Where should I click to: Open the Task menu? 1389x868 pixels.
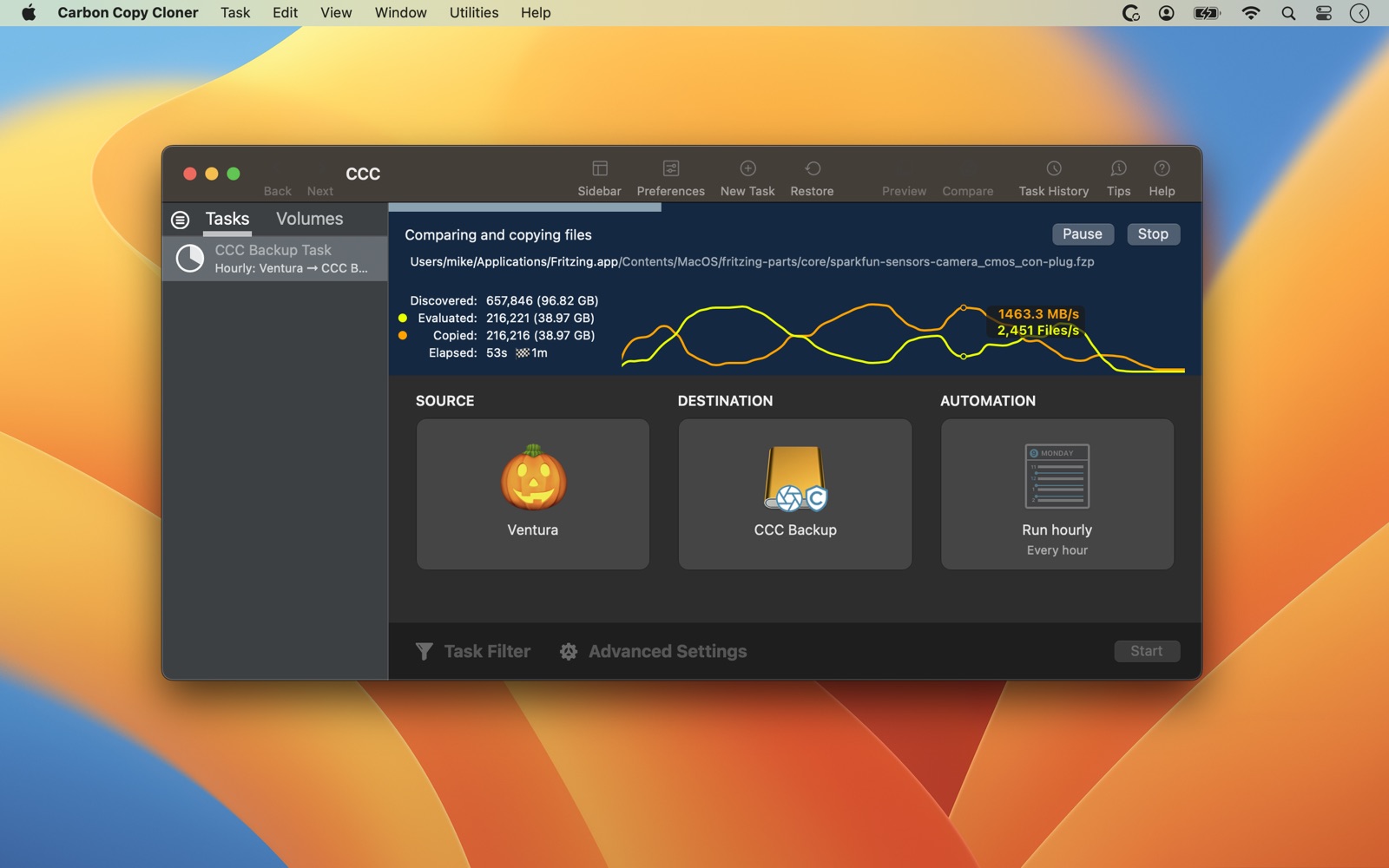(235, 13)
